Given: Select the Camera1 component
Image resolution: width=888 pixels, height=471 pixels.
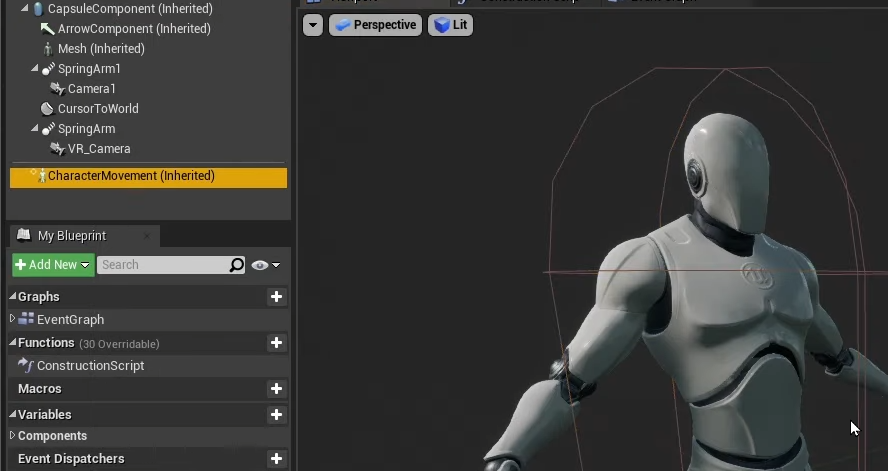Looking at the screenshot, I should [92, 89].
